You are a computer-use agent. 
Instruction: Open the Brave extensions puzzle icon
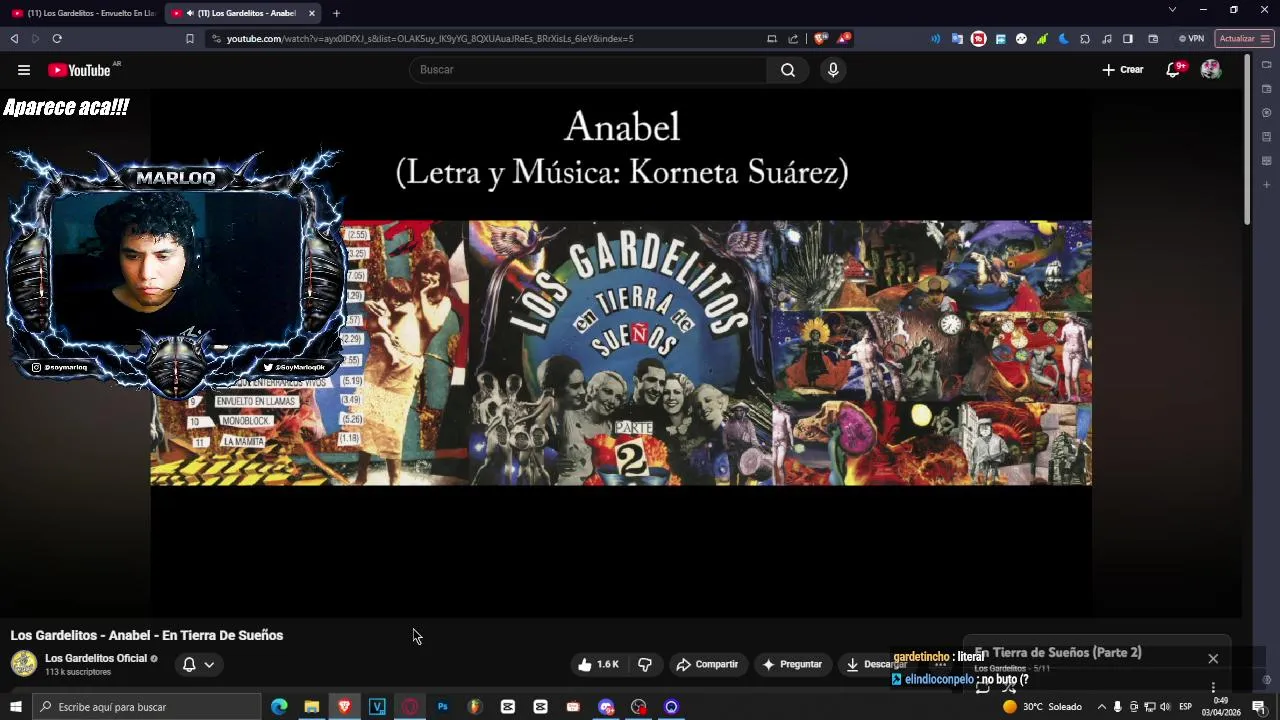(1085, 39)
